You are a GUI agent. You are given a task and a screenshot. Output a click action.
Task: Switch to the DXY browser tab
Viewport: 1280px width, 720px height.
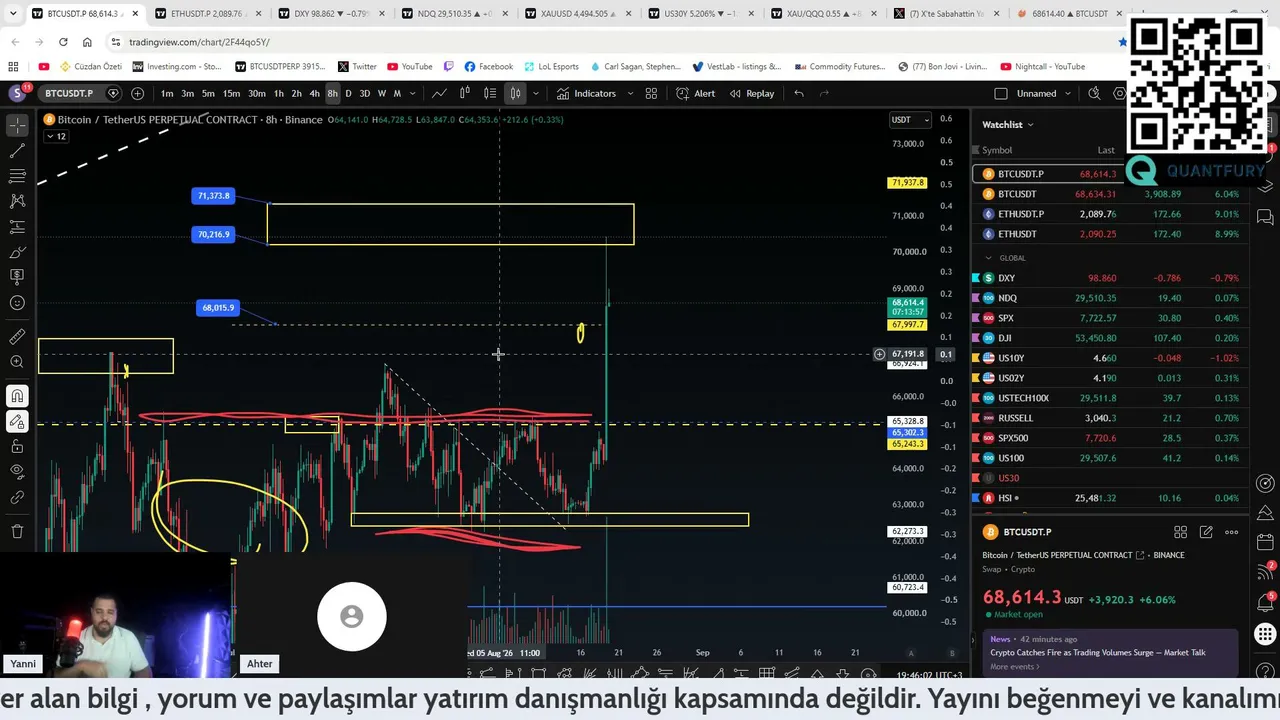pos(330,14)
